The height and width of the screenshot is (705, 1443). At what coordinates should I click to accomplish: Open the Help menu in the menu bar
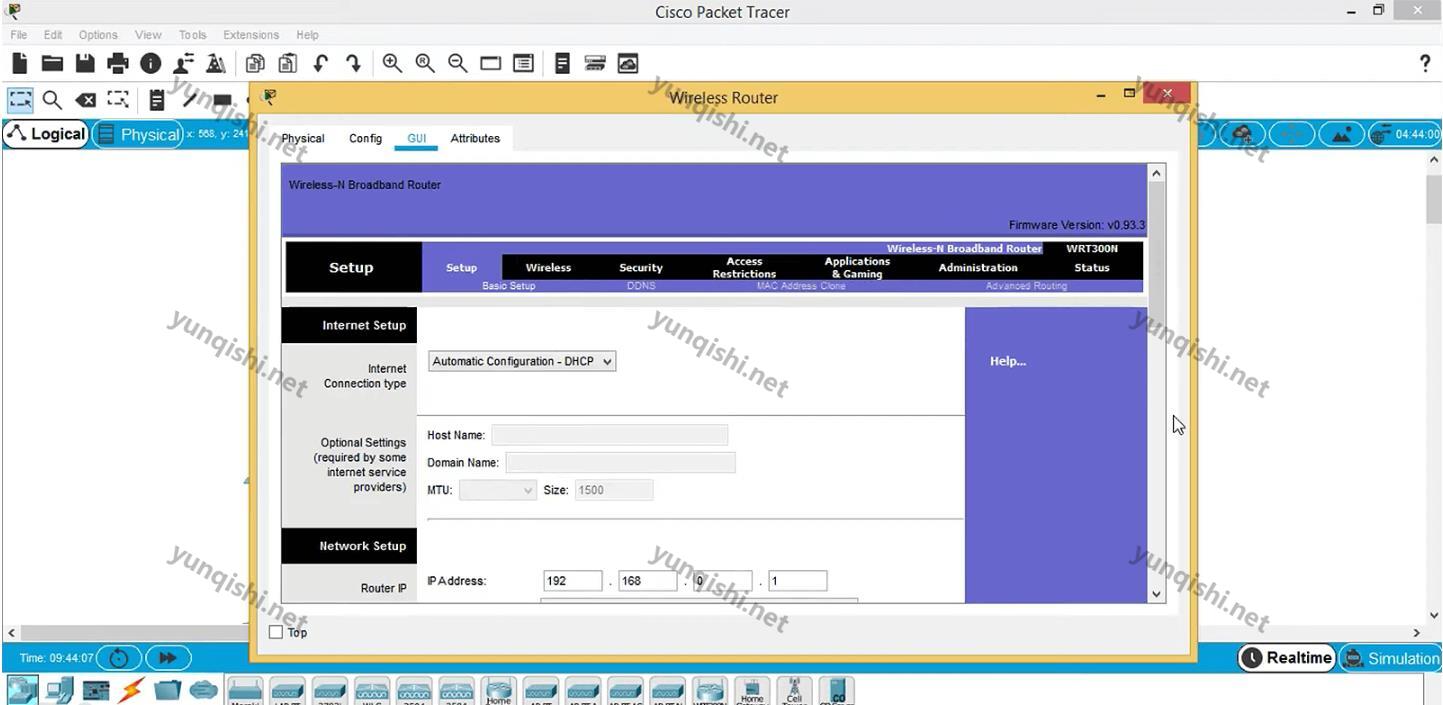tap(308, 34)
